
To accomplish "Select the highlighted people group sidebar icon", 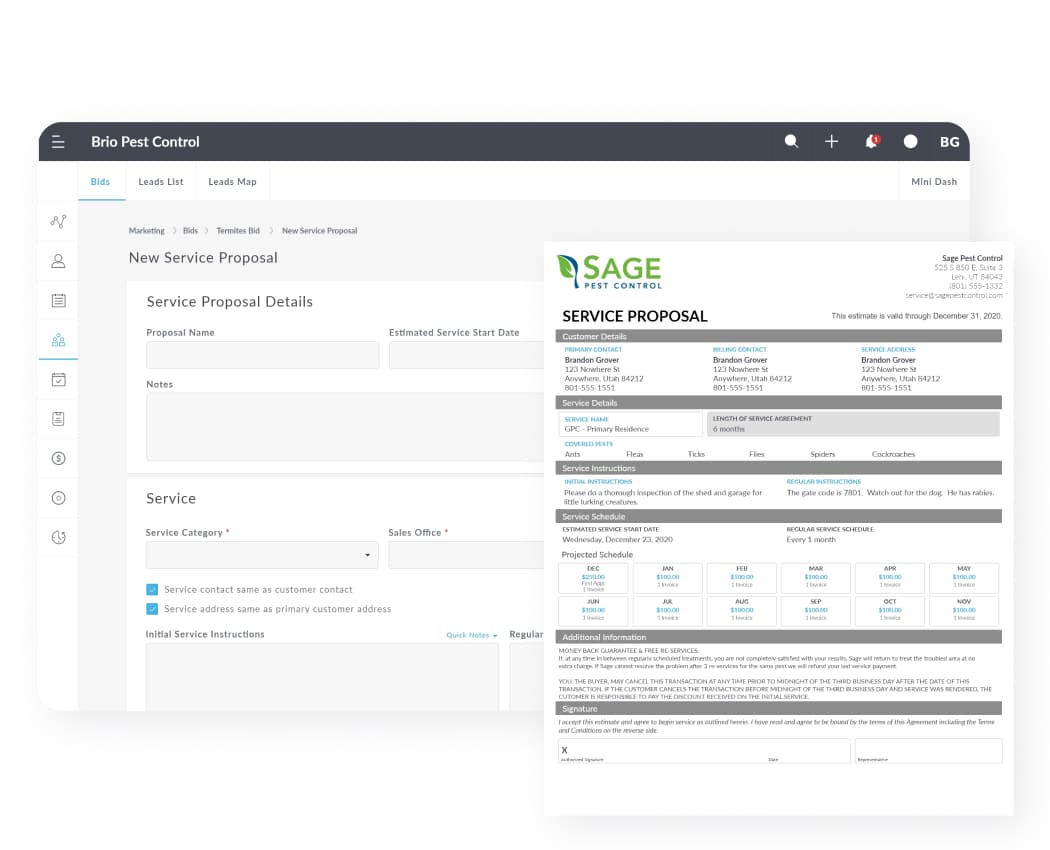I will coord(58,340).
